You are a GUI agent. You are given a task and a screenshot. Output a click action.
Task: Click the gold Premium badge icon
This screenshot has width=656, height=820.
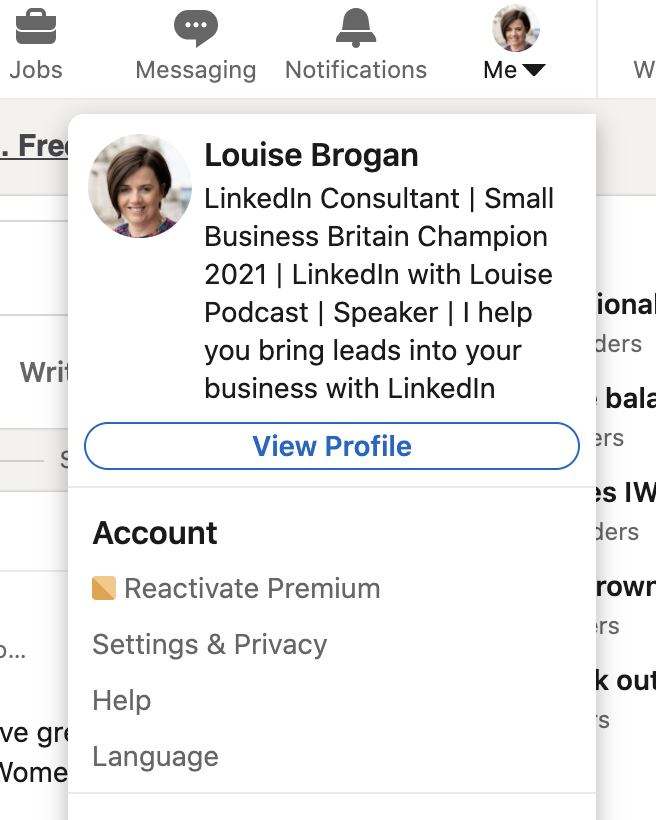[104, 588]
